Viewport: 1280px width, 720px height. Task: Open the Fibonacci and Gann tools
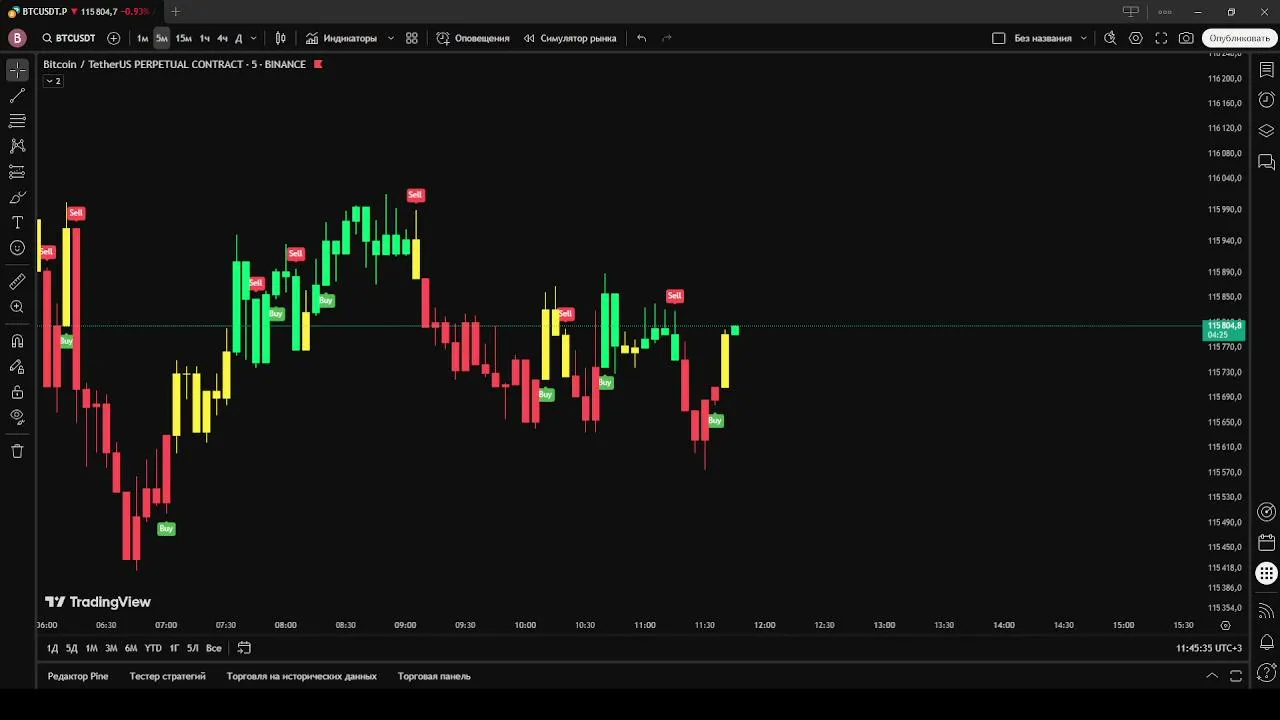[17, 121]
